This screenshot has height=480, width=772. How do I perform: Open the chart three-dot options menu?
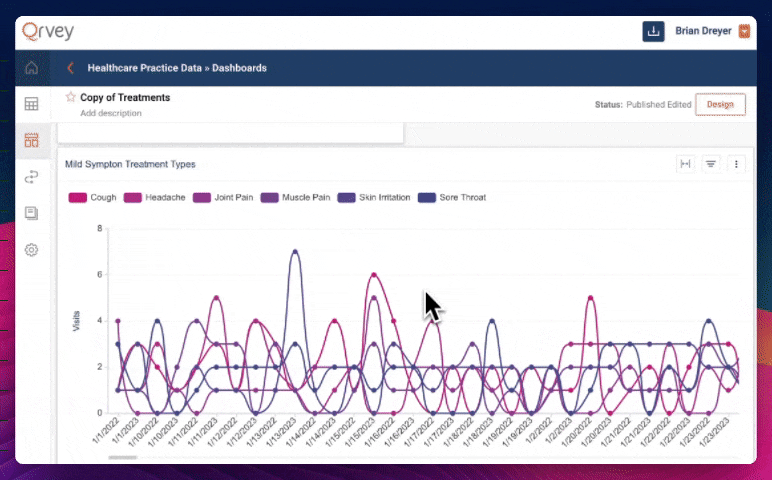click(x=736, y=164)
